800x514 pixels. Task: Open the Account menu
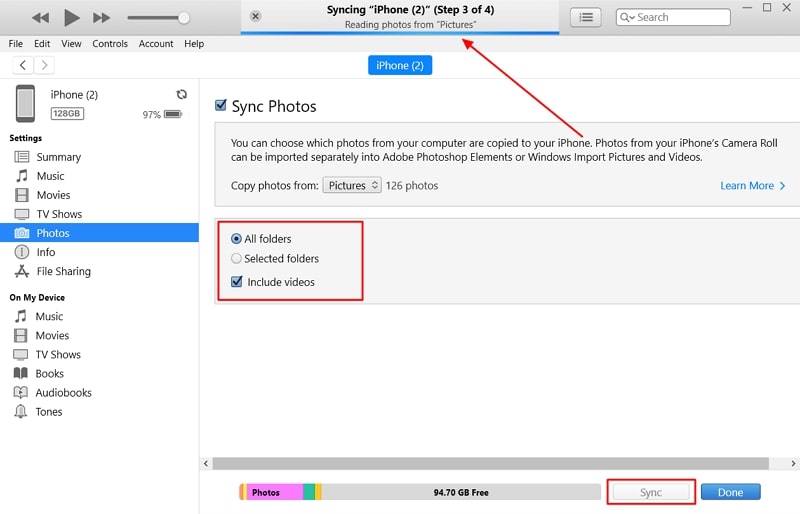[x=156, y=44]
